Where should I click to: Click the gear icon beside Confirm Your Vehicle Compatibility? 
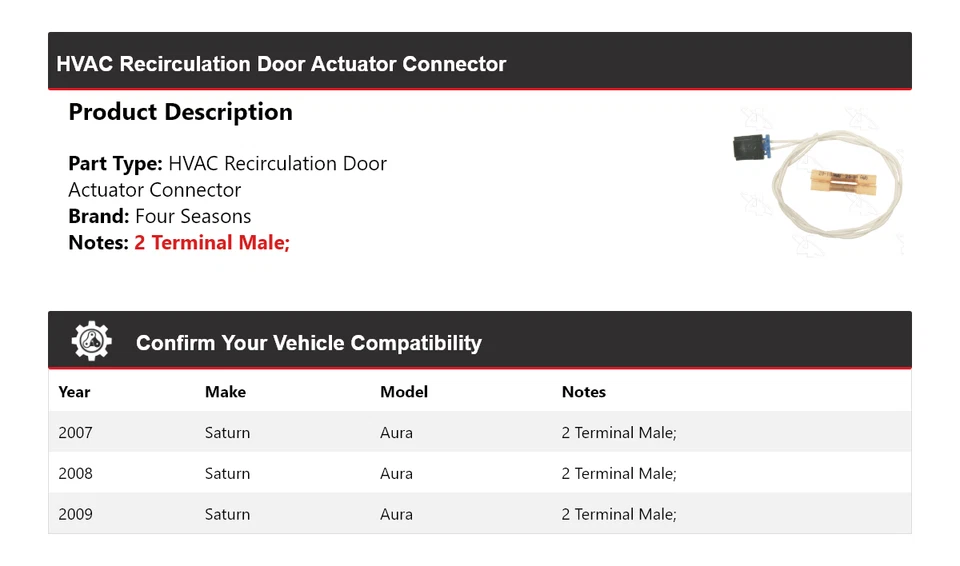pos(92,341)
